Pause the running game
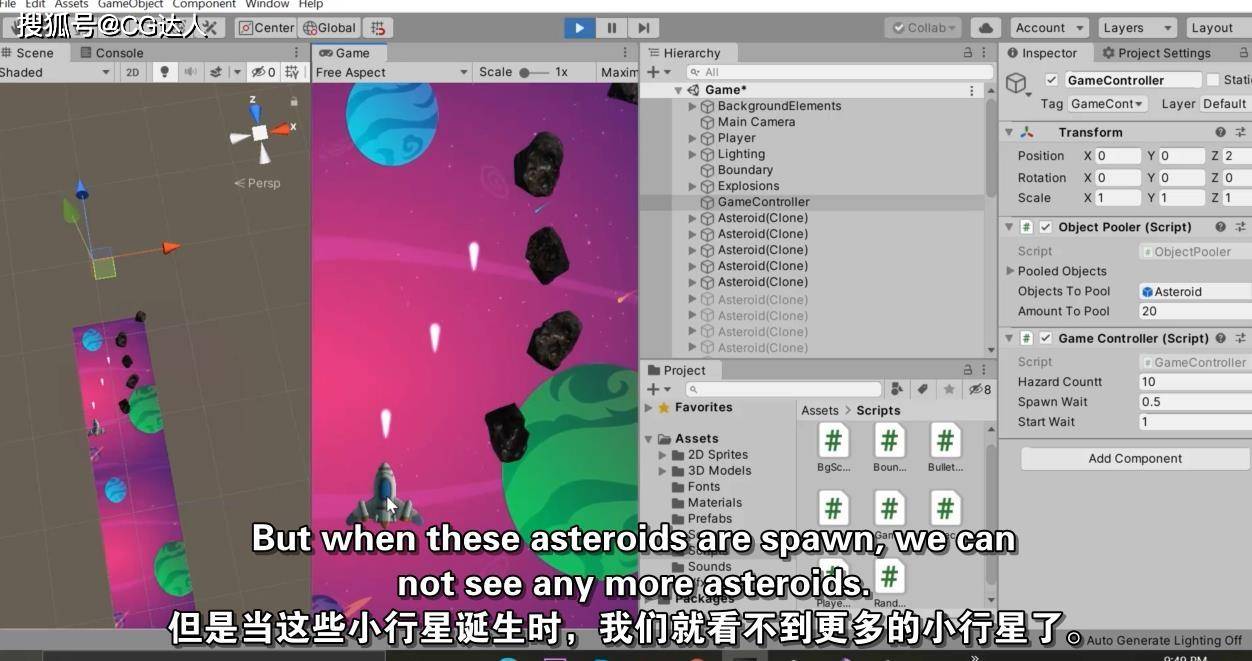The width and height of the screenshot is (1252, 661). tap(611, 28)
